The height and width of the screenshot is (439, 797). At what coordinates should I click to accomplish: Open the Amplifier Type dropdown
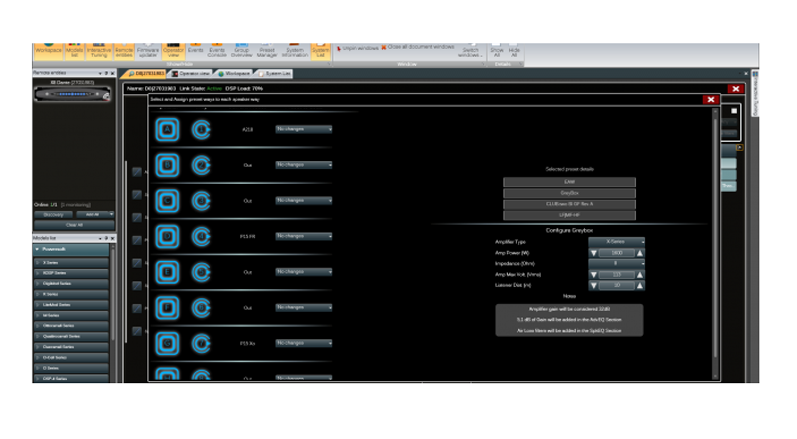[617, 241]
